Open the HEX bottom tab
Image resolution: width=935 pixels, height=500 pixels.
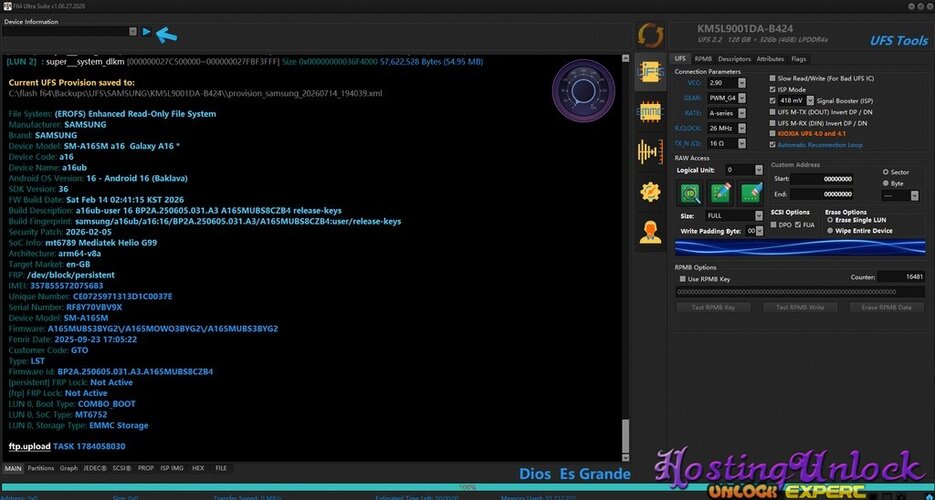tap(198, 468)
